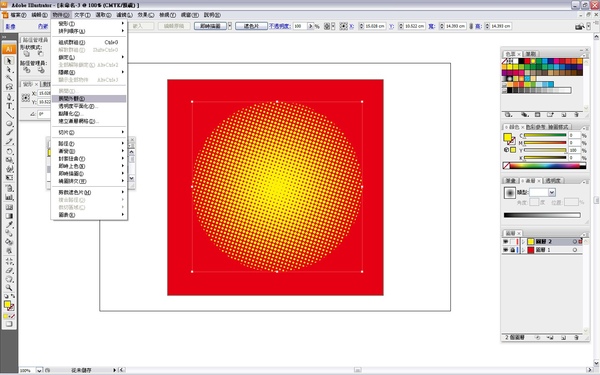The image size is (600, 375).
Task: Open the gradient type dropdown
Action: click(x=552, y=192)
